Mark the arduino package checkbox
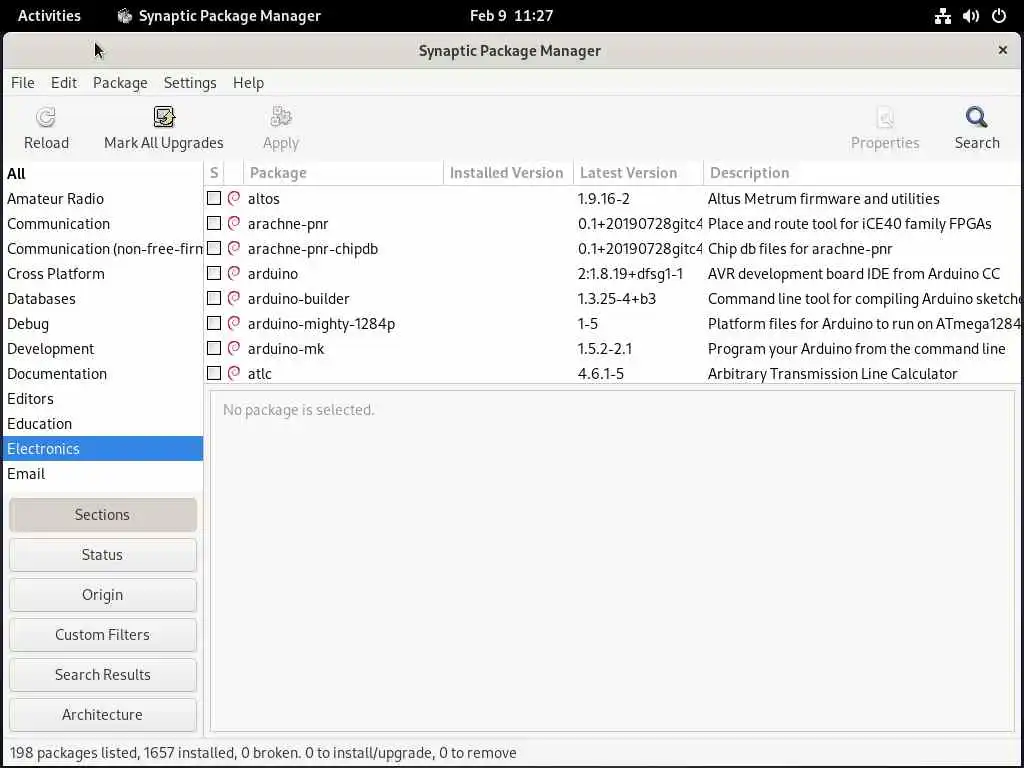 214,273
